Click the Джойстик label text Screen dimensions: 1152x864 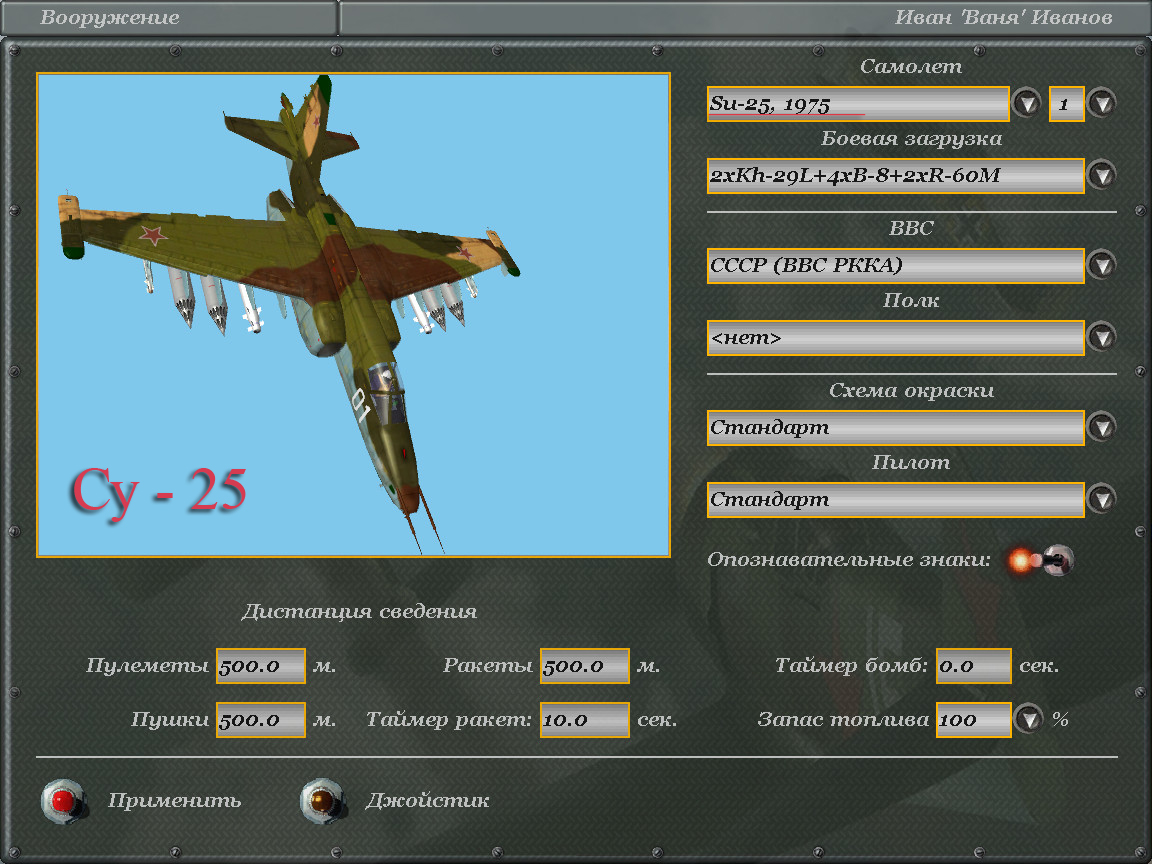click(x=427, y=801)
